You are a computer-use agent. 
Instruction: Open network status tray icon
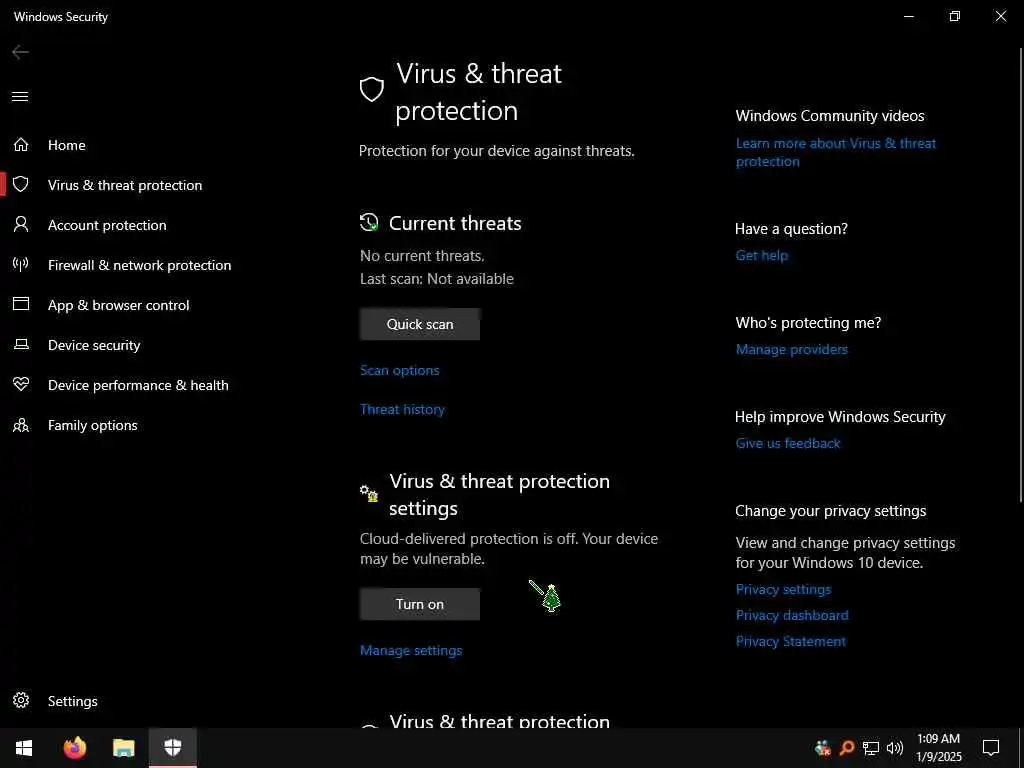tap(871, 748)
